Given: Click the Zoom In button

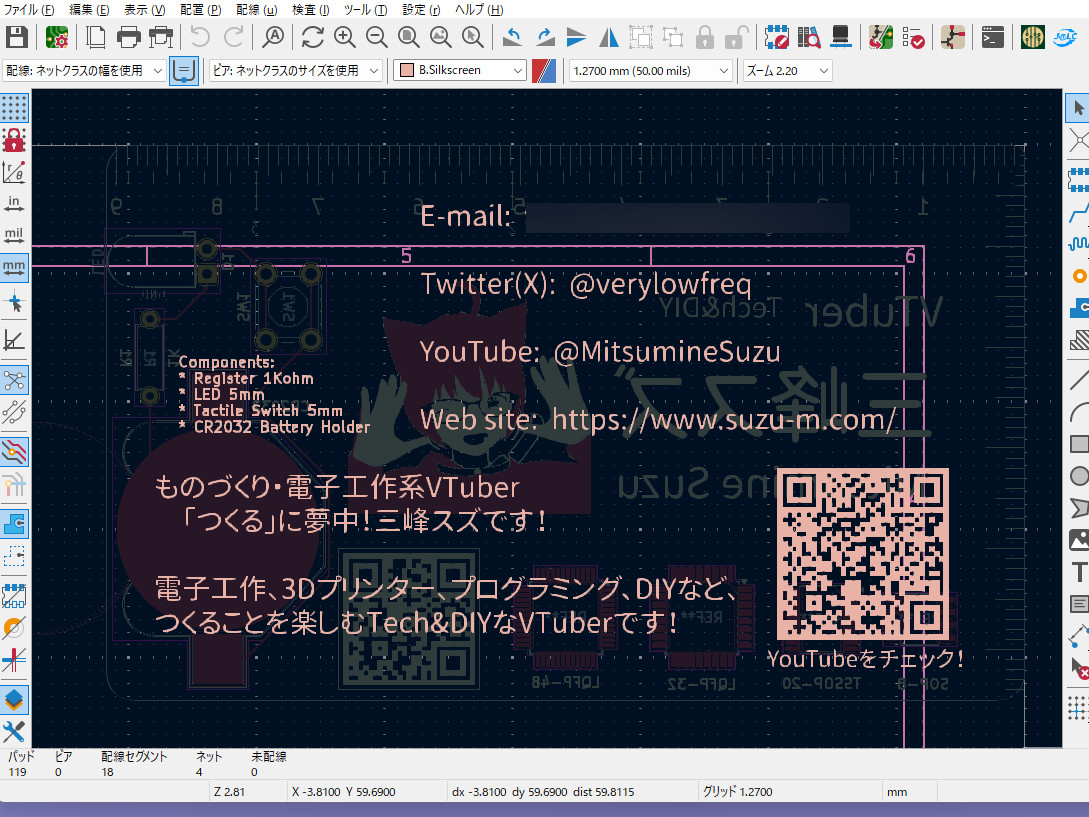Looking at the screenshot, I should pyautogui.click(x=345, y=38).
